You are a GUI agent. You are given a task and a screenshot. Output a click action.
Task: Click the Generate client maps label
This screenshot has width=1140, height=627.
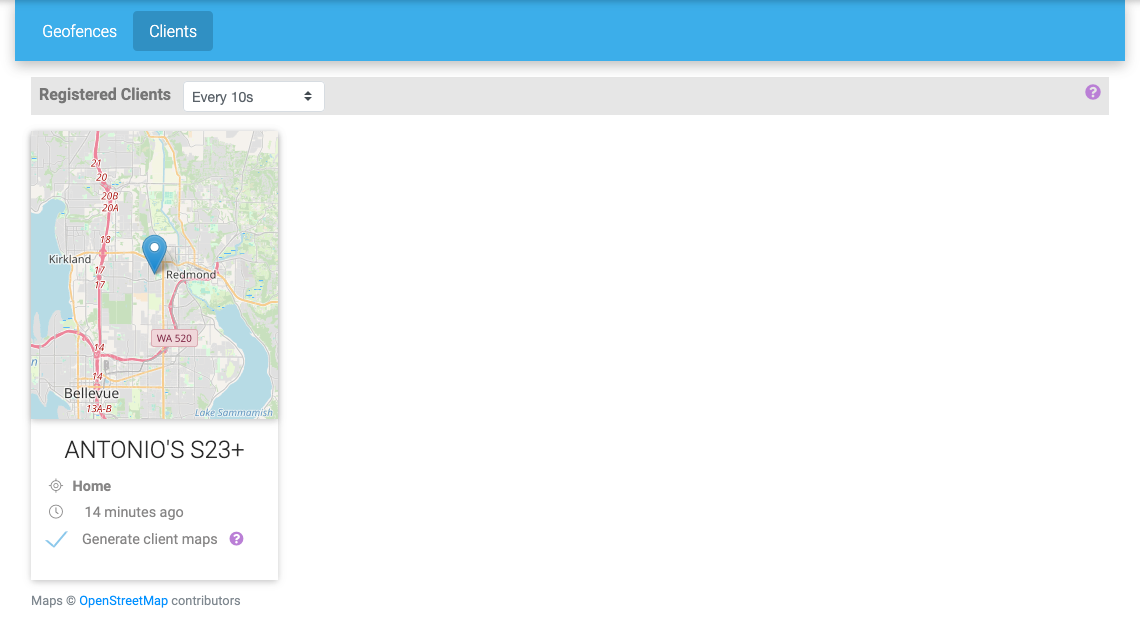(149, 539)
